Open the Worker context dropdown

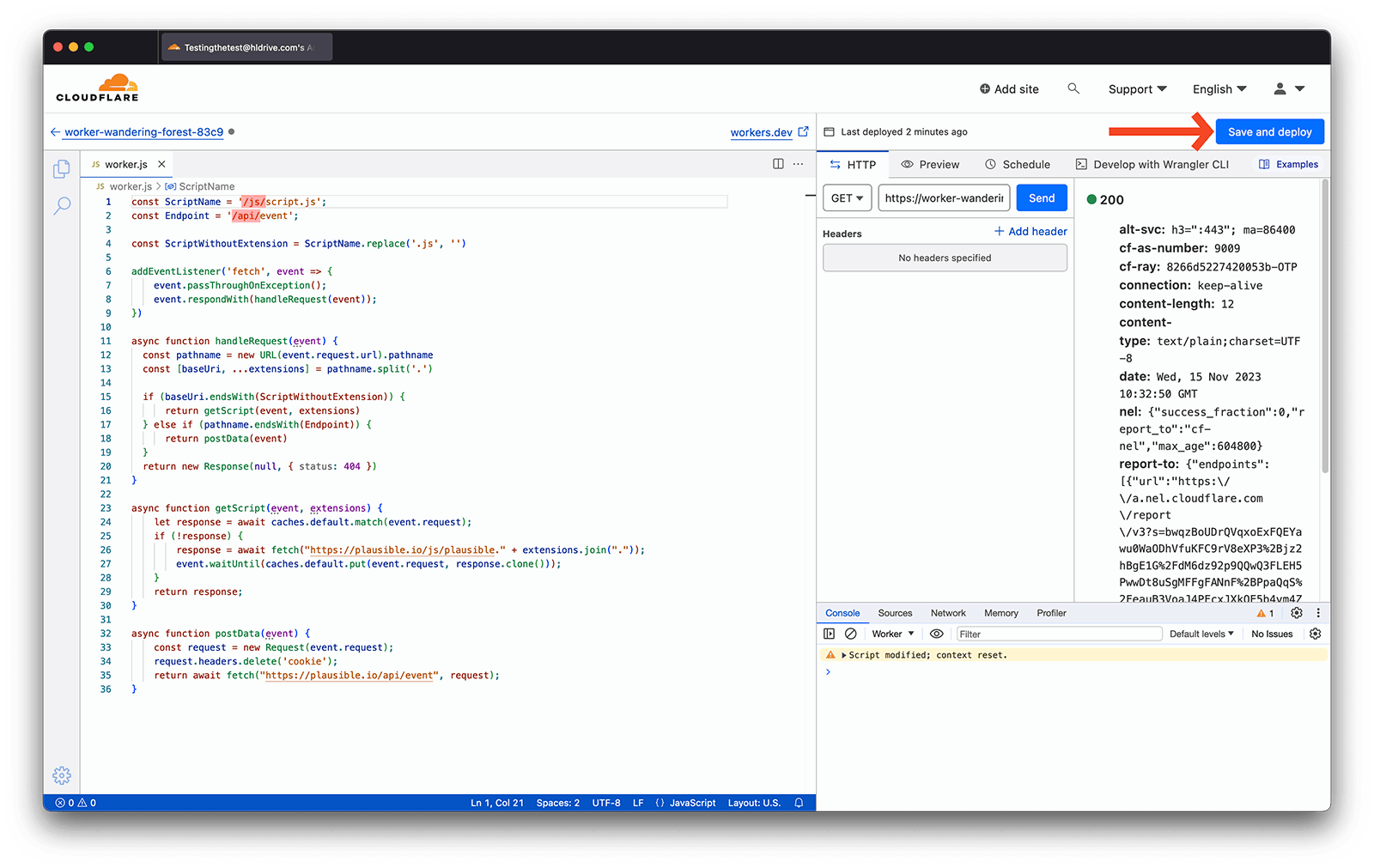tap(893, 634)
